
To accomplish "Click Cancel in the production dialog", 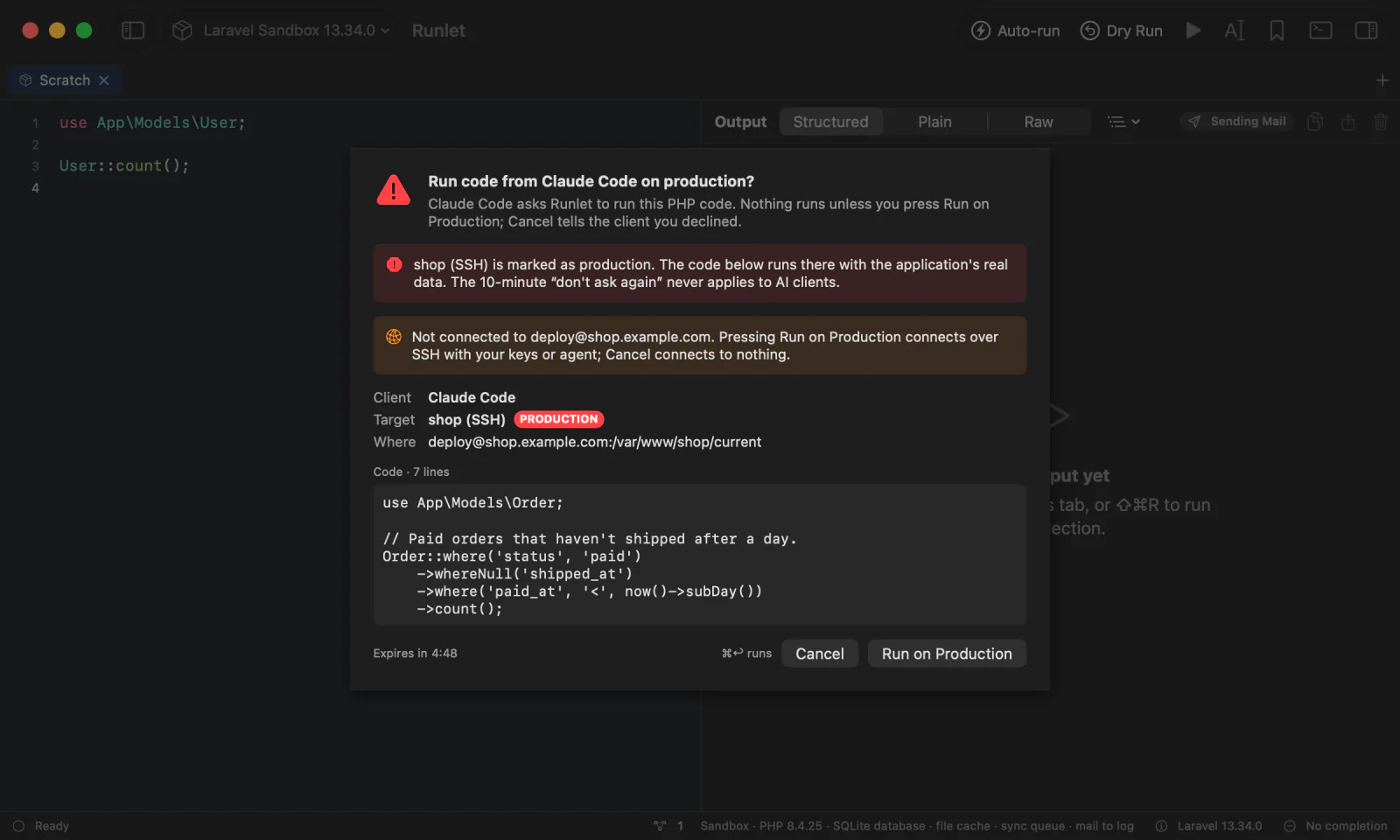I will click(x=820, y=654).
